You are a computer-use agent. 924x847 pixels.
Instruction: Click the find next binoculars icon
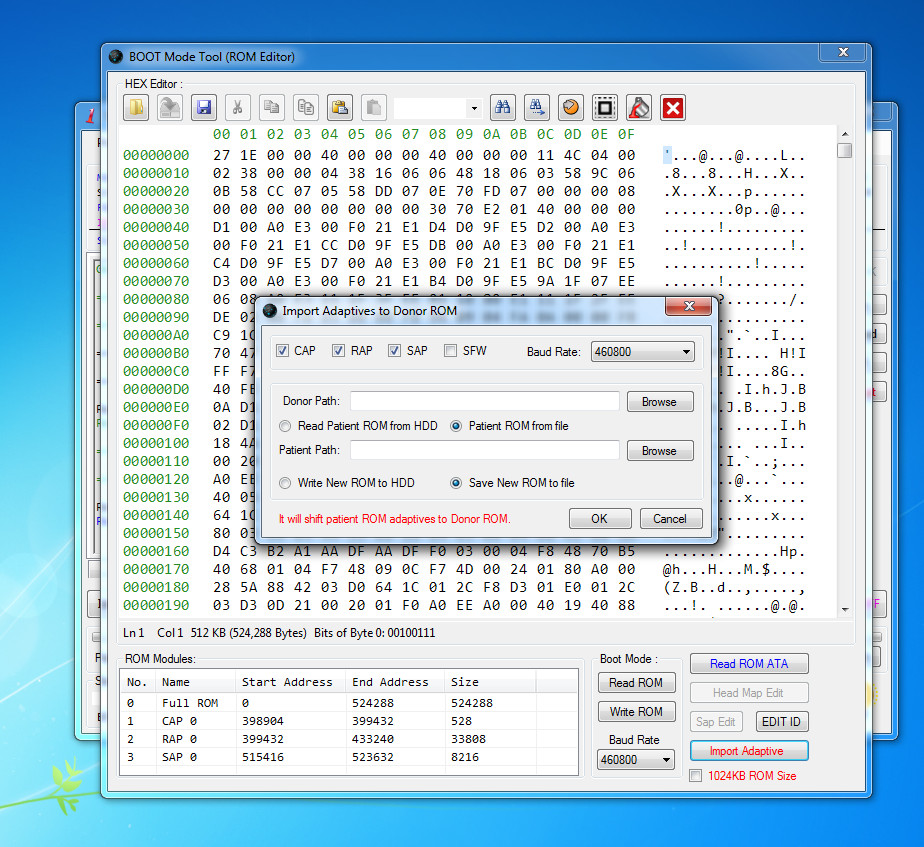click(536, 107)
